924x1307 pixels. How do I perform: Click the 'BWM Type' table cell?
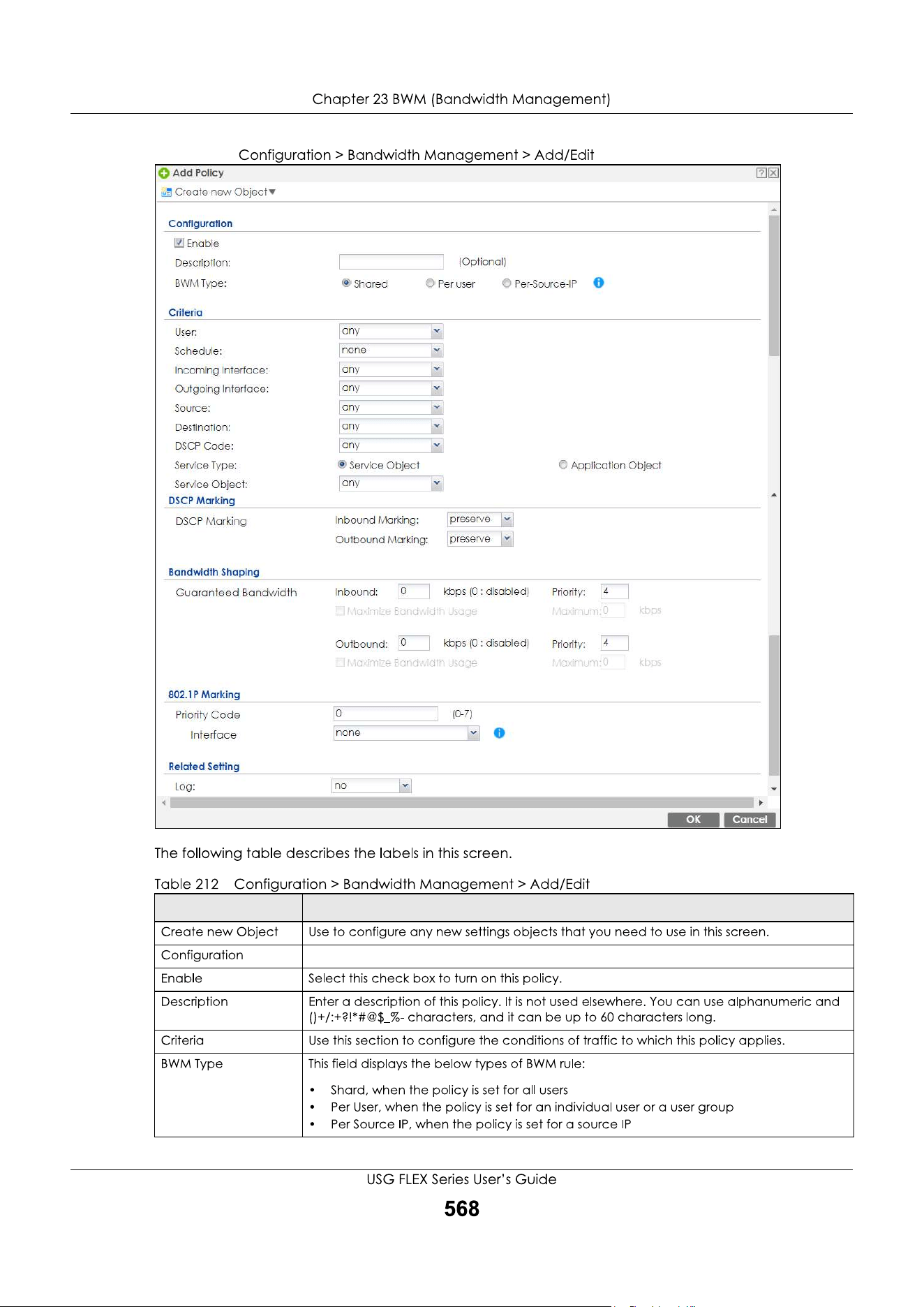[x=228, y=1095]
